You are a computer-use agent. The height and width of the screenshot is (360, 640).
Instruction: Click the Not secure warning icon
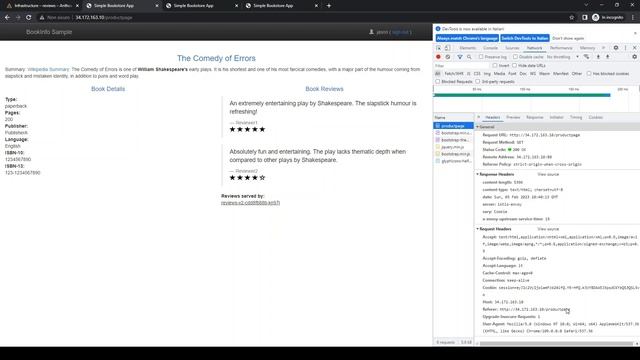(42, 18)
